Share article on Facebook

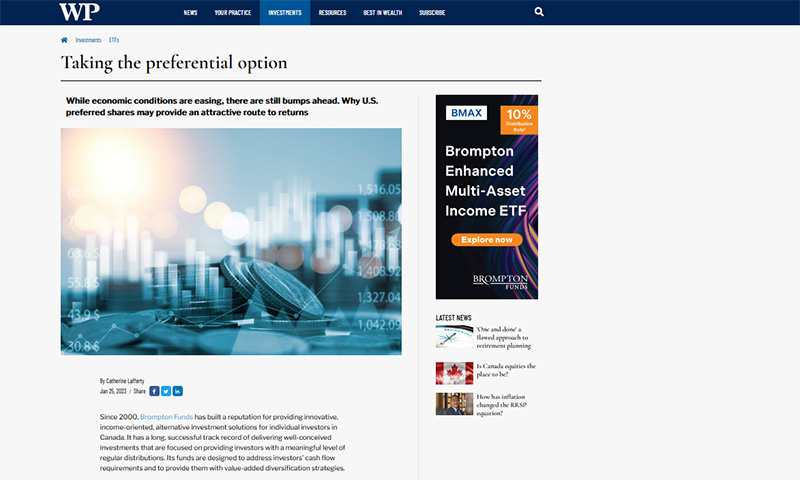pyautogui.click(x=154, y=391)
